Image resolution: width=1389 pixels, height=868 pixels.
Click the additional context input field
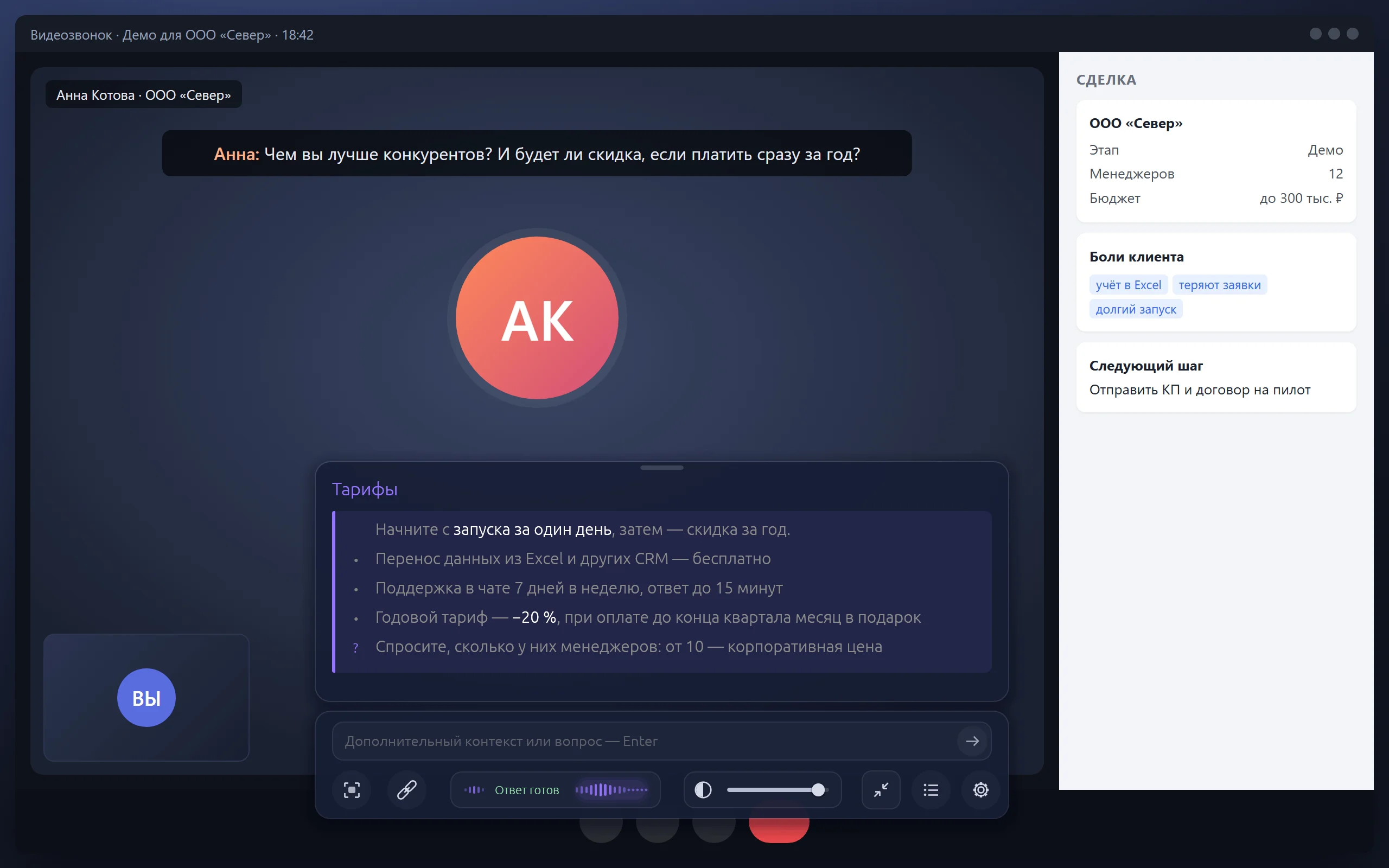[661, 741]
